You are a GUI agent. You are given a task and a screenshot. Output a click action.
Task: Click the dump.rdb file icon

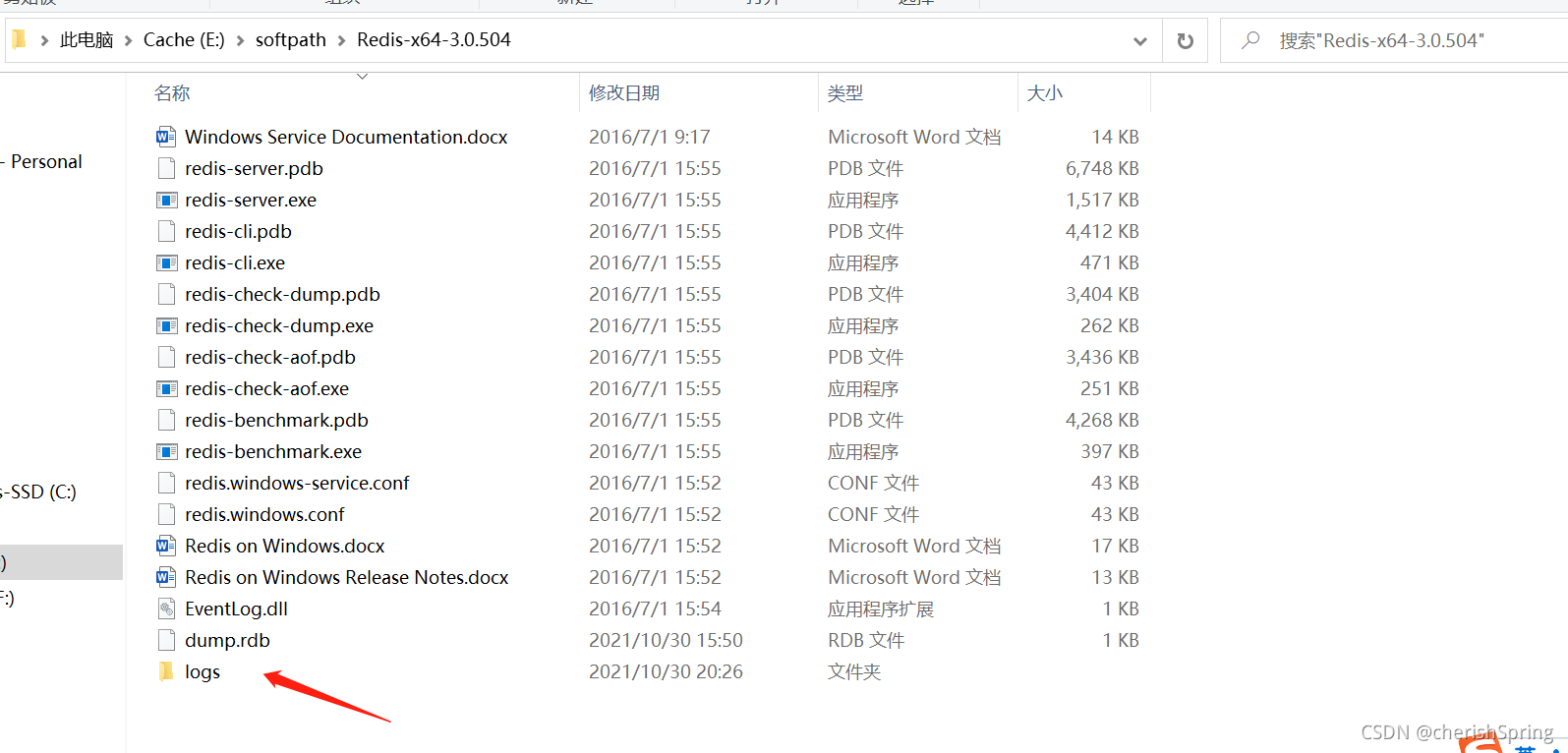pyautogui.click(x=167, y=640)
